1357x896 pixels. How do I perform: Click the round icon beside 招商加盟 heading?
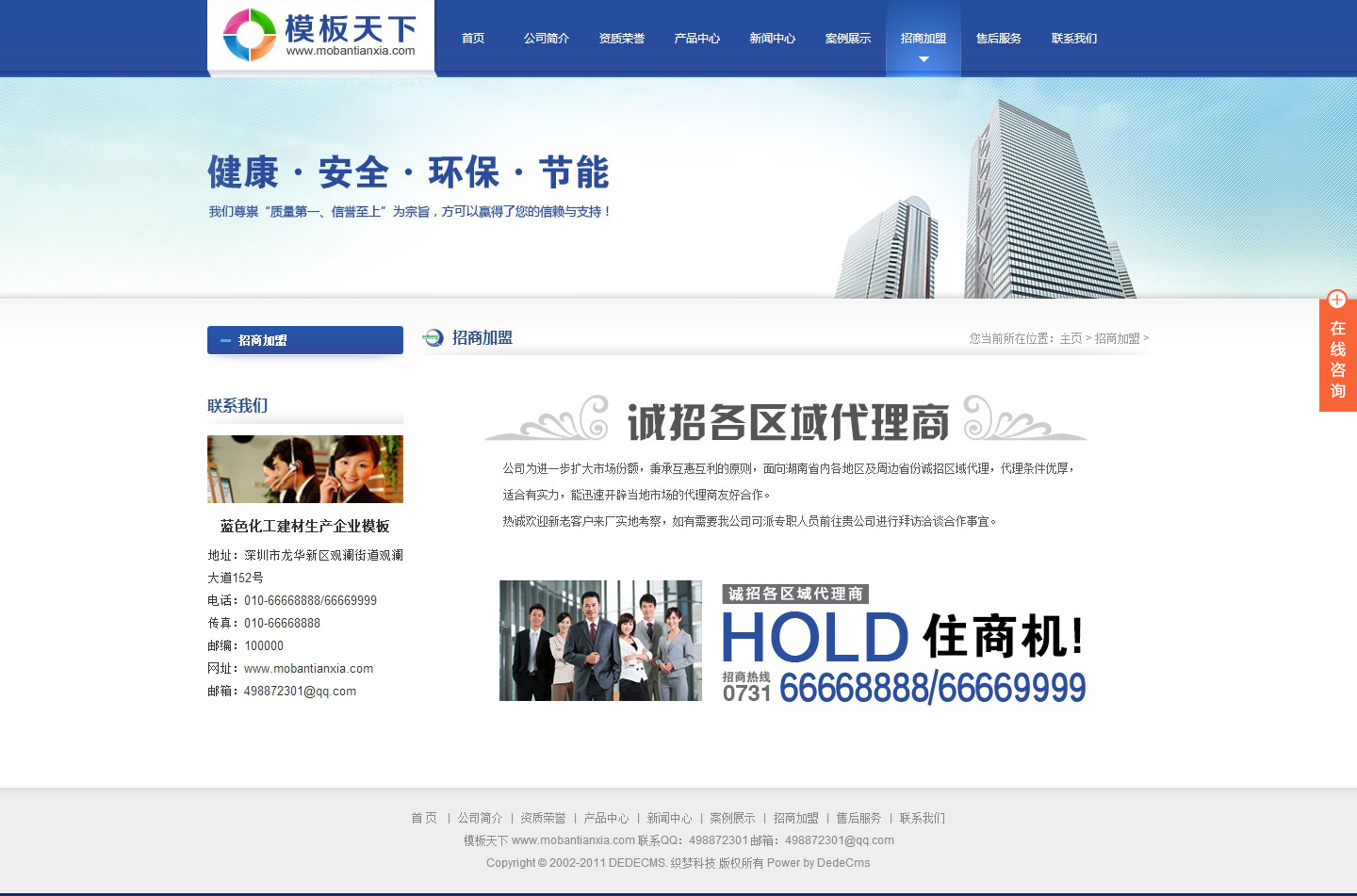[433, 338]
